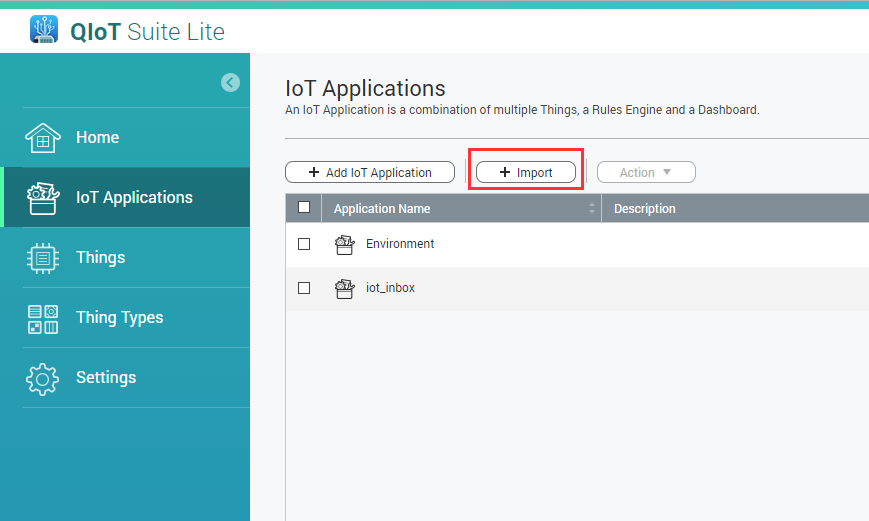Open the Home menu item
The image size is (869, 521).
[x=125, y=137]
